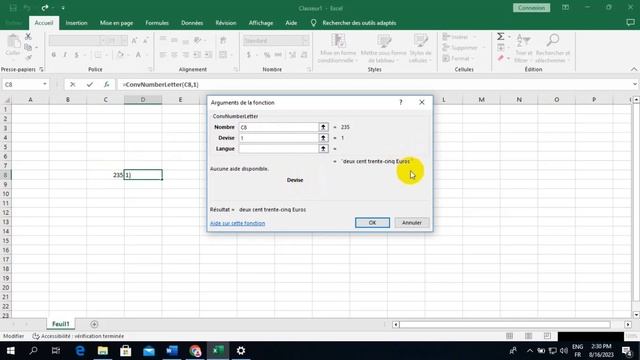
Task: Toggle underline formatting
Action: (x=76, y=55)
